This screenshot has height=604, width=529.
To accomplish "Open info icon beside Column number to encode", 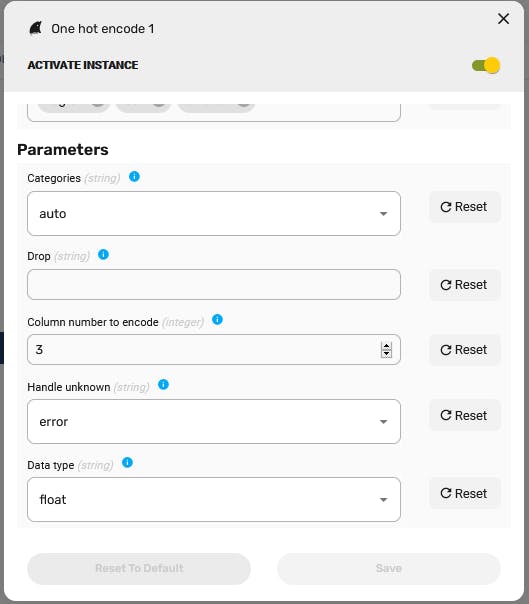I will tap(217, 320).
